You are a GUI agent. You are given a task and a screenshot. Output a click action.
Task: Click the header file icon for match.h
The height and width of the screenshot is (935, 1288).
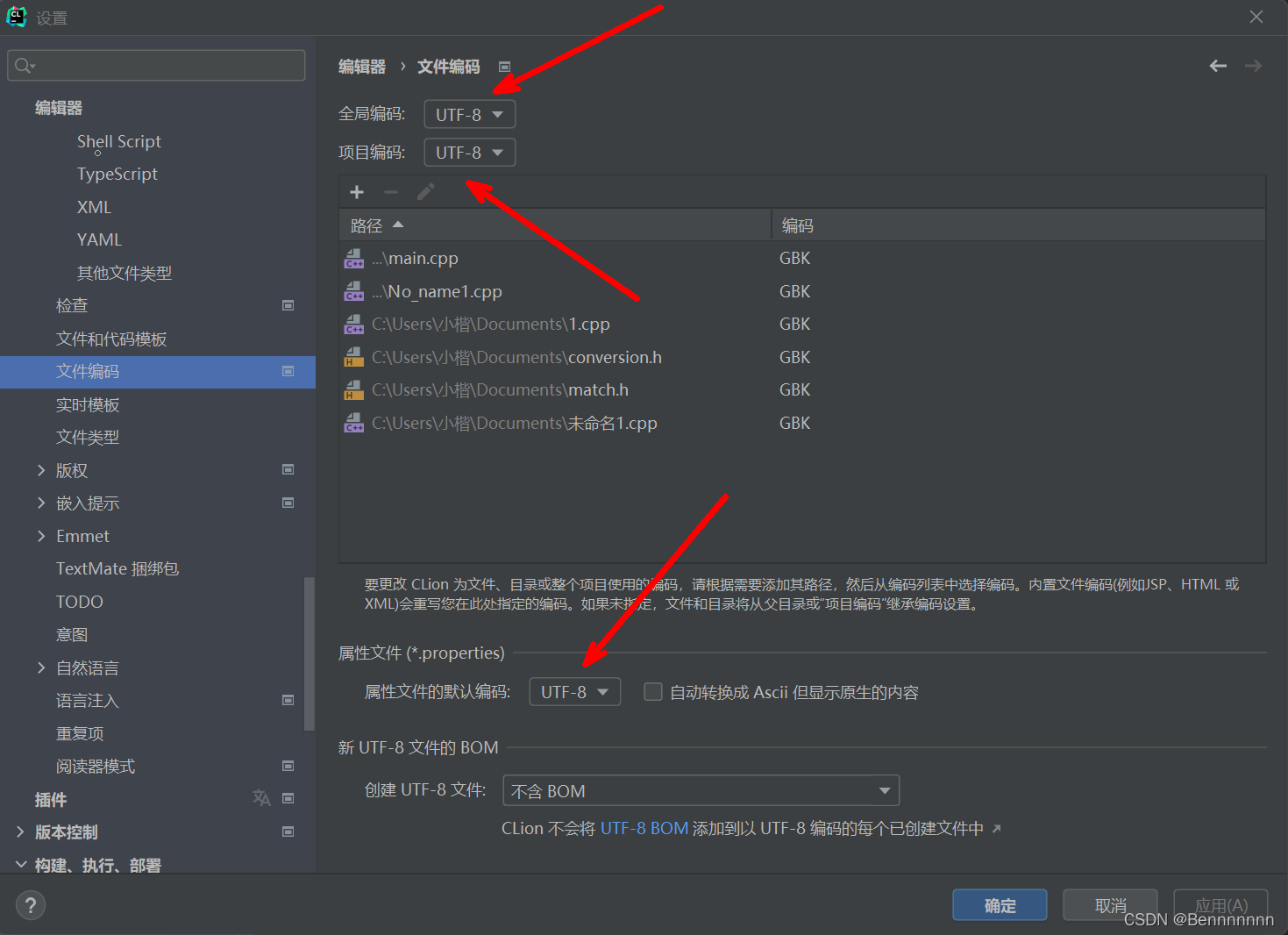click(x=354, y=389)
